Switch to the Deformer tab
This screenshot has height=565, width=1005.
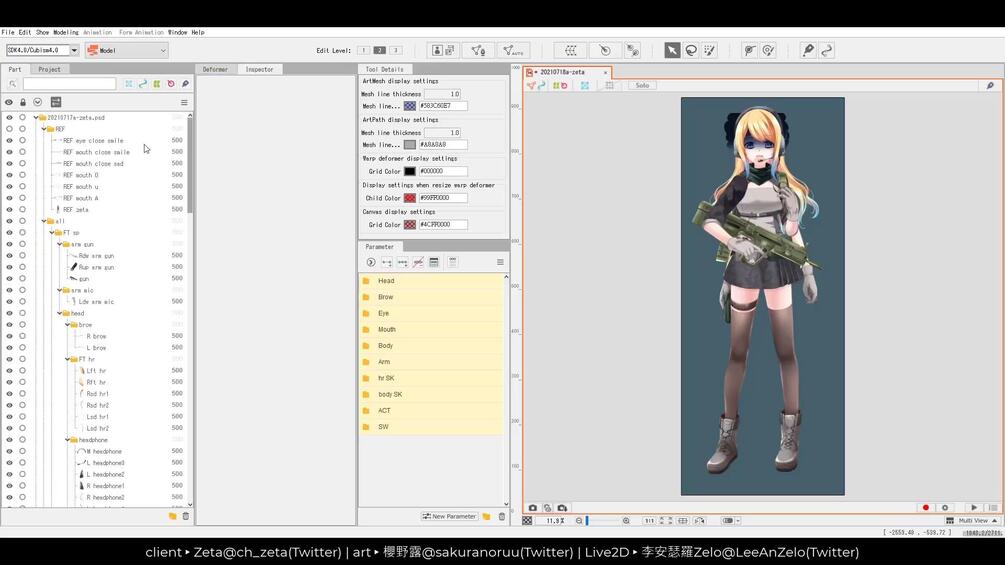[x=215, y=69]
